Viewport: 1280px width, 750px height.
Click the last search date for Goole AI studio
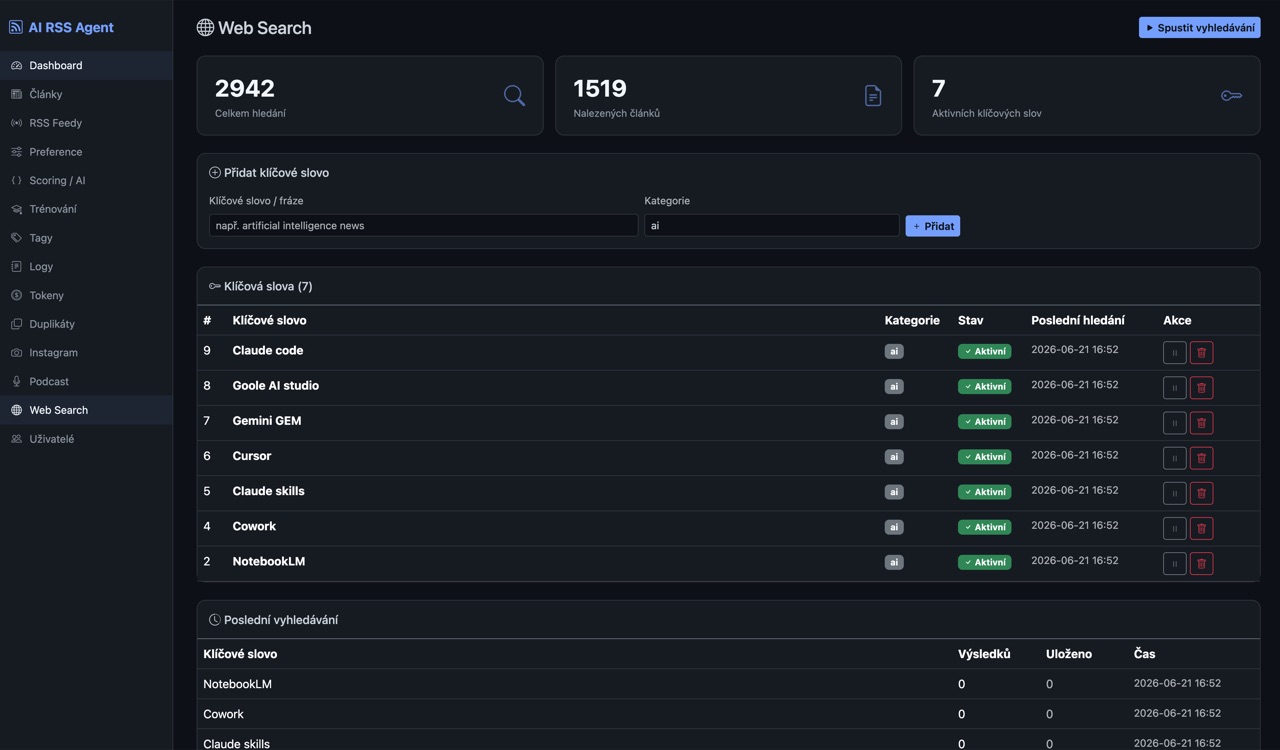click(x=1075, y=385)
